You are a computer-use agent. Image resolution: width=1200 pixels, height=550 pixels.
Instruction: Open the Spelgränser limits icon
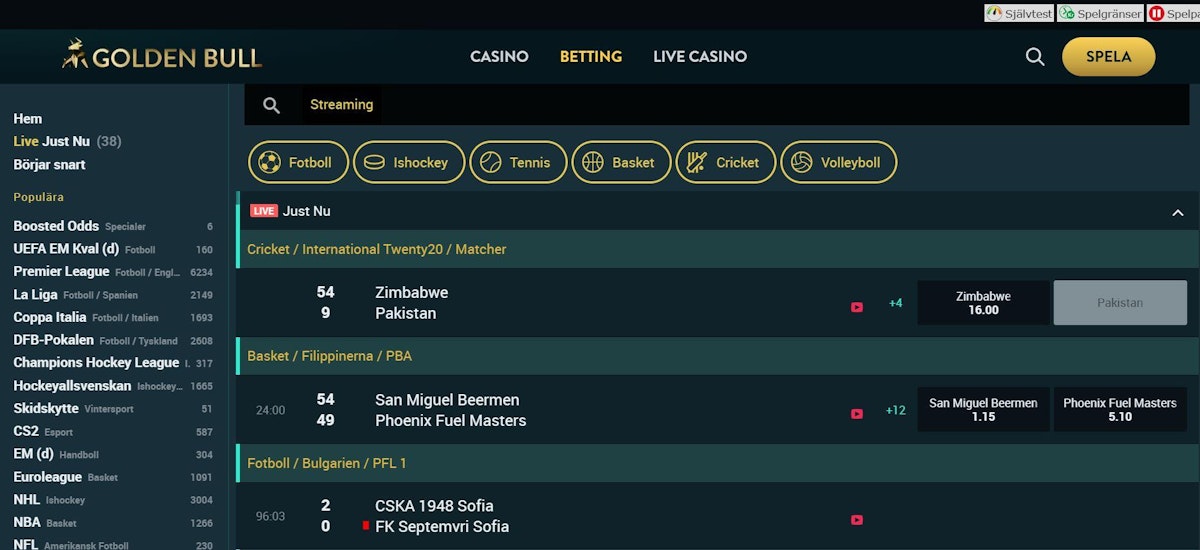coord(1099,13)
